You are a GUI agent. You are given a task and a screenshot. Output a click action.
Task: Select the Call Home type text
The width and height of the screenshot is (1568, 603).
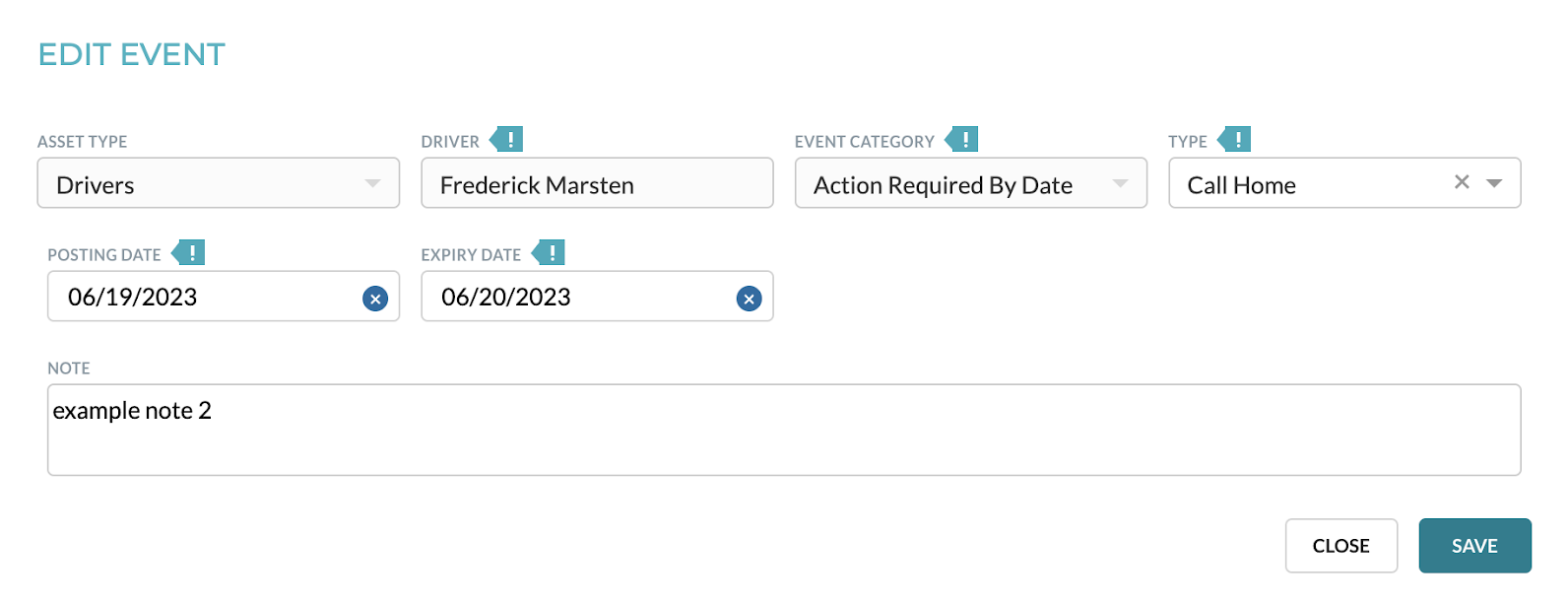point(1241,185)
